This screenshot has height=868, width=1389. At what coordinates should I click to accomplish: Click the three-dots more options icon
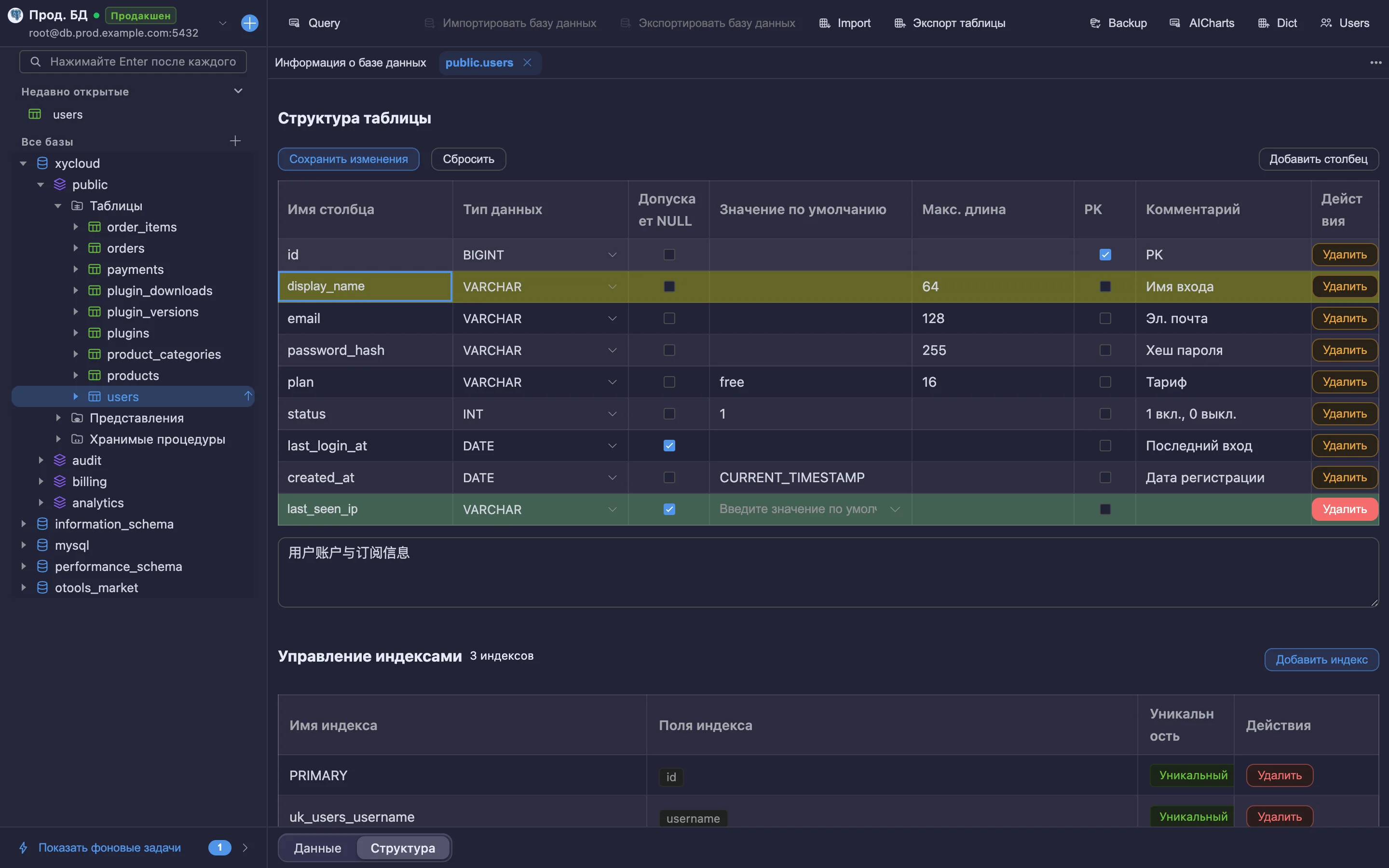click(1376, 63)
